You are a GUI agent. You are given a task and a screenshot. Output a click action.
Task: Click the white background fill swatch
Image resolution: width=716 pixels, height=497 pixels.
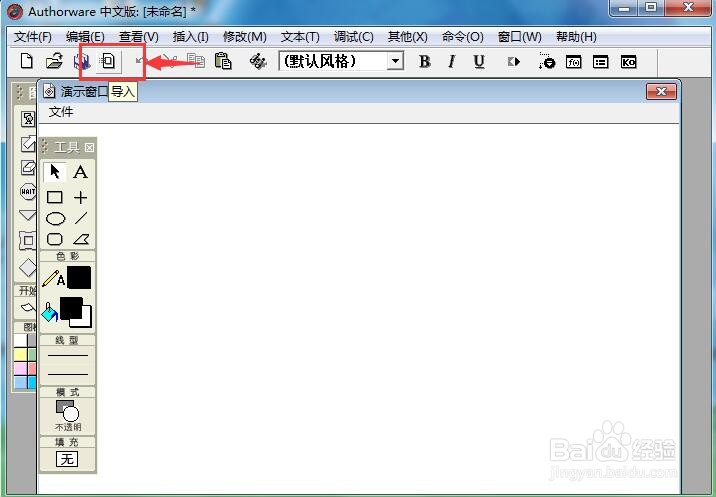click(86, 321)
